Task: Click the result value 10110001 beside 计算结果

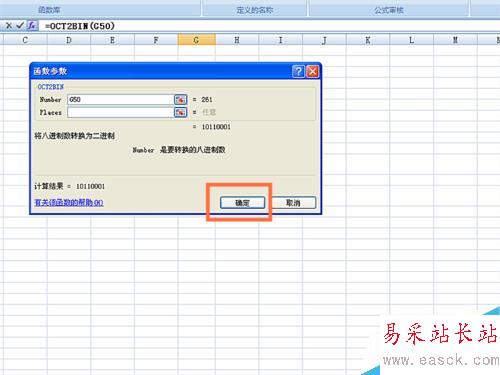Action: pyautogui.click(x=90, y=186)
